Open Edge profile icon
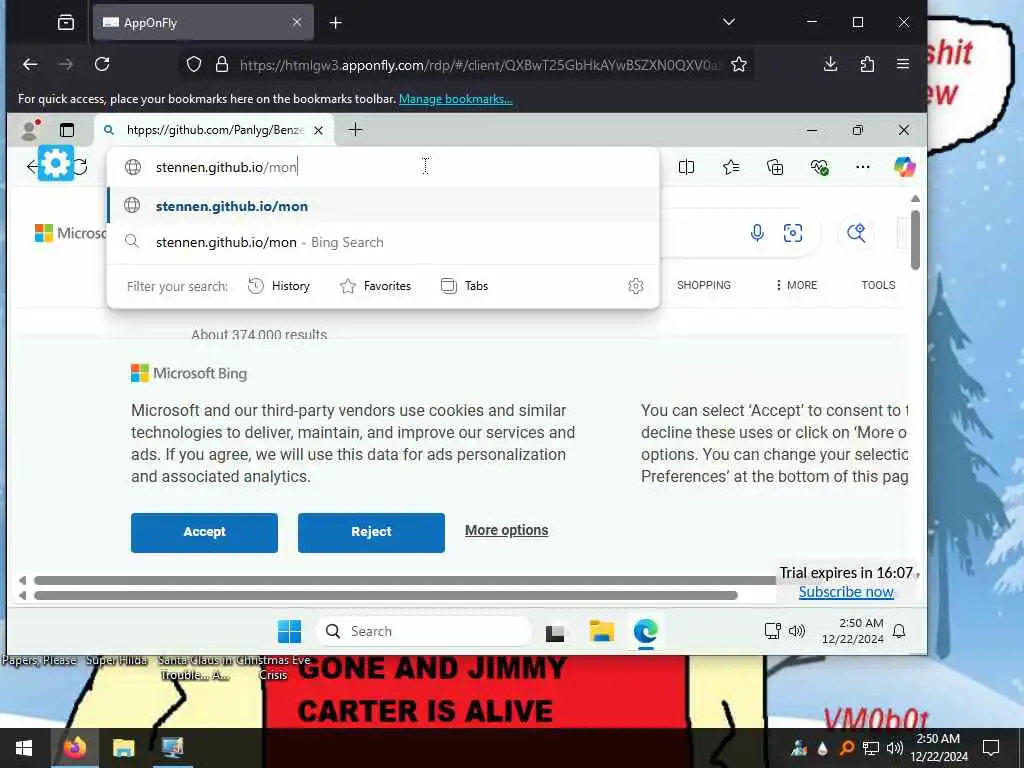The image size is (1024, 768). tap(29, 130)
